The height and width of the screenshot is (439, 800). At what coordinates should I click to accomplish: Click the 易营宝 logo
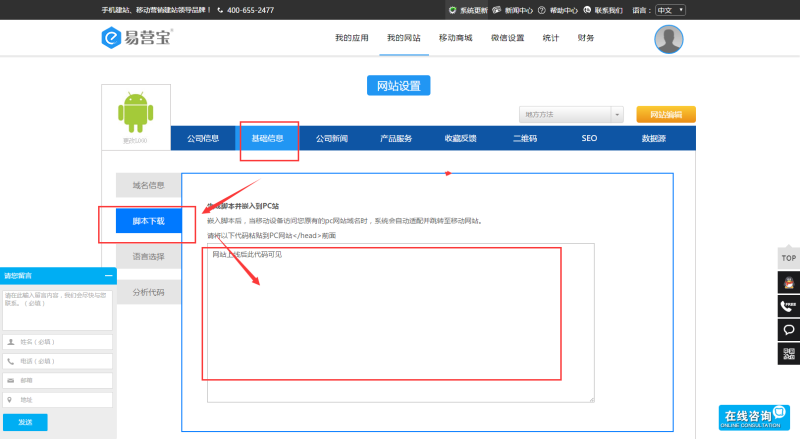point(137,38)
